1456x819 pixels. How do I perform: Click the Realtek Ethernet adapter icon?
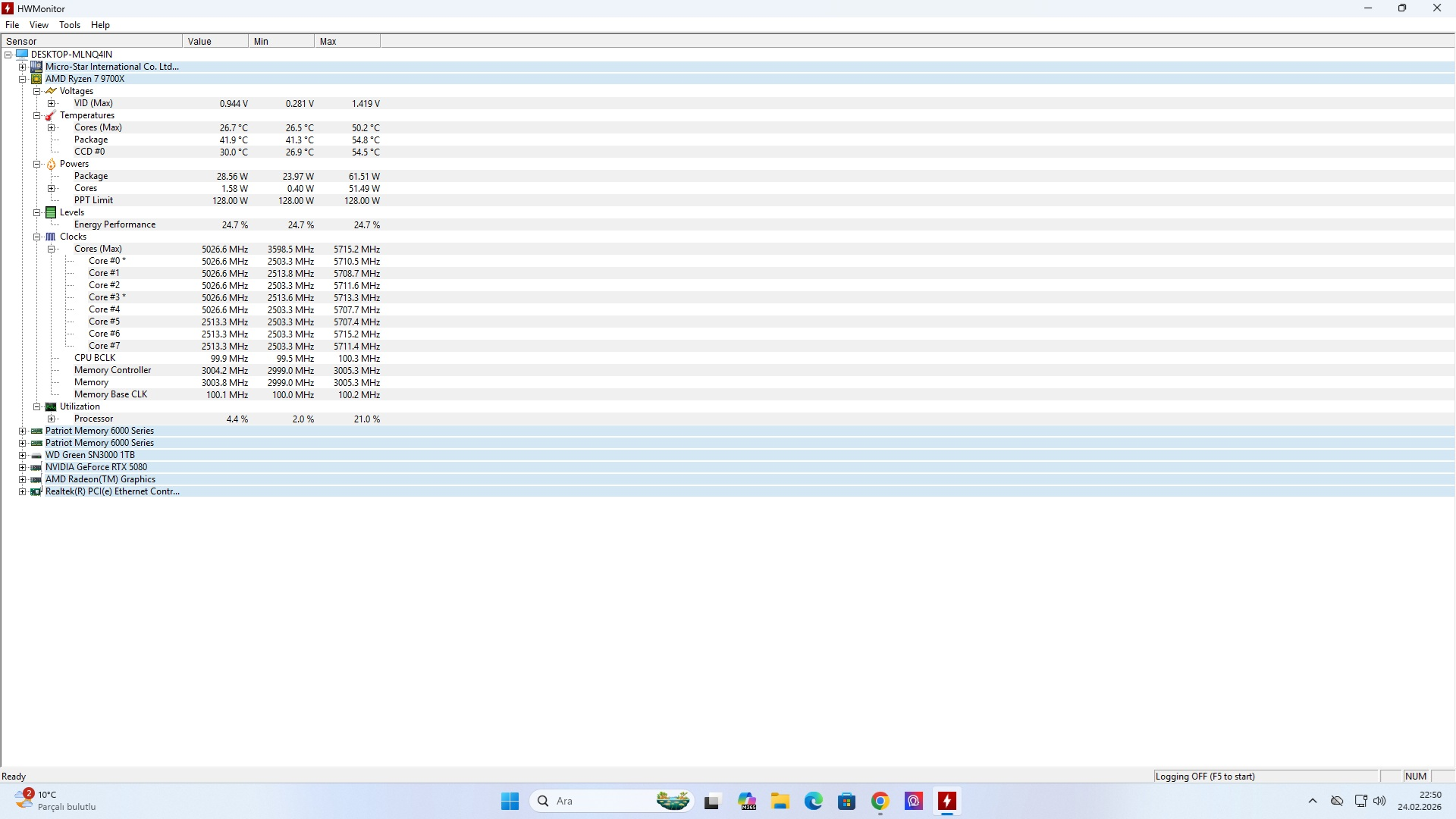pyautogui.click(x=36, y=491)
